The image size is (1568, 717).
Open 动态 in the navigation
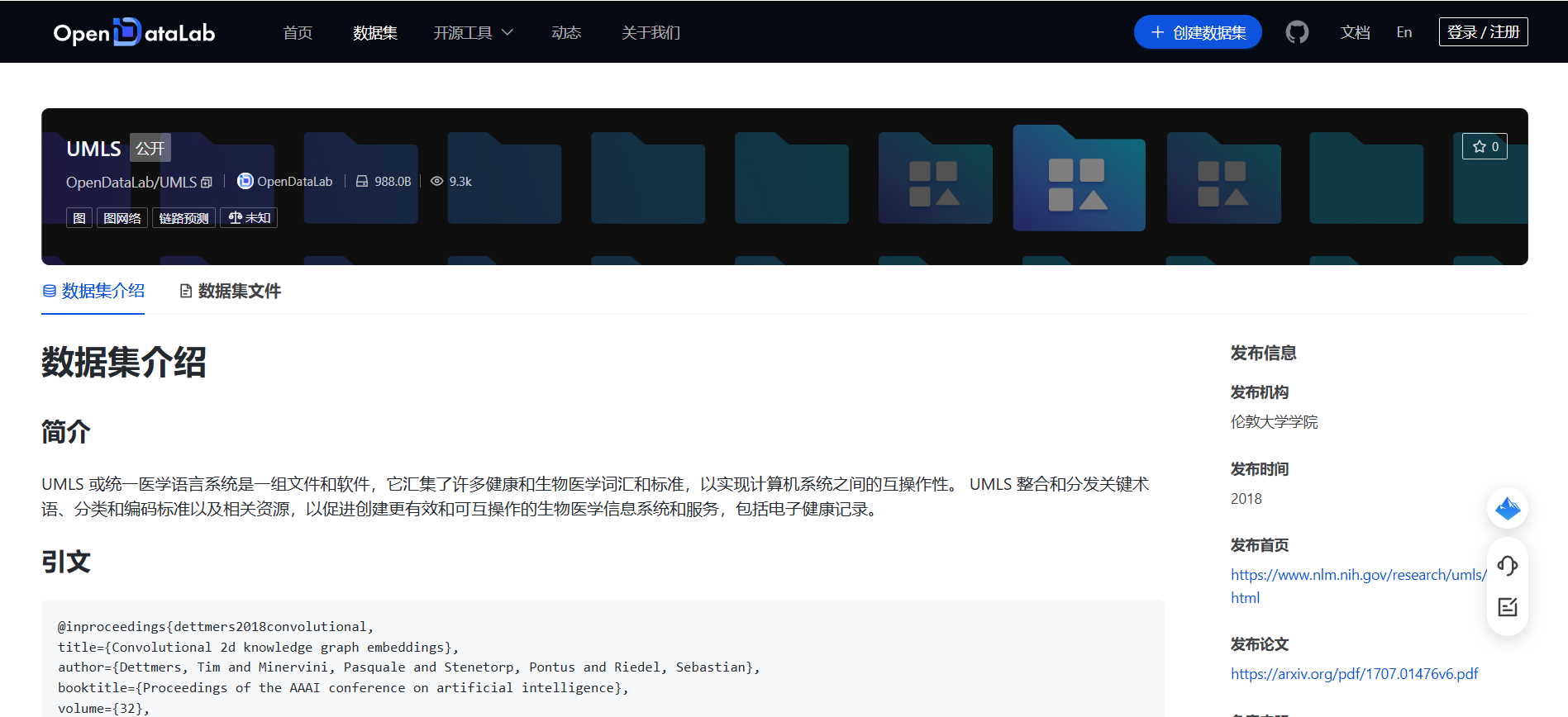point(566,32)
